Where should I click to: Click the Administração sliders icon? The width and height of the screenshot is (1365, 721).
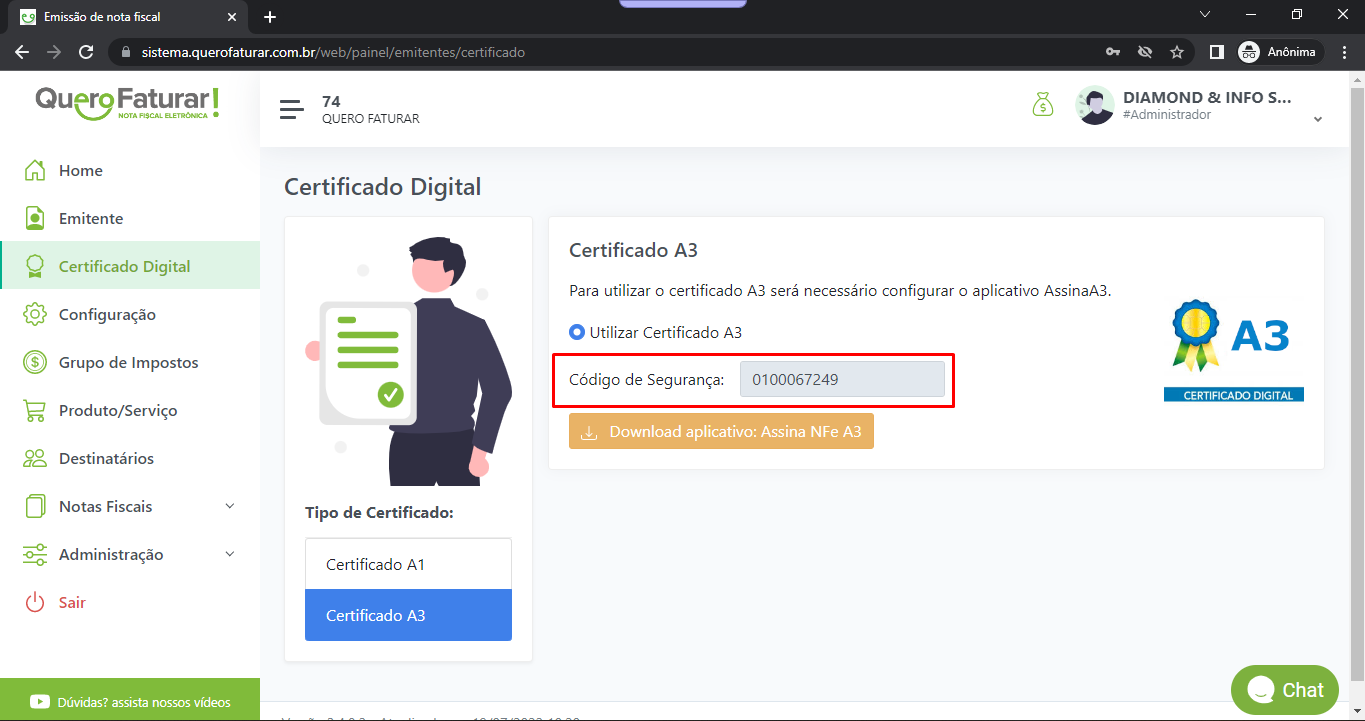[x=35, y=554]
